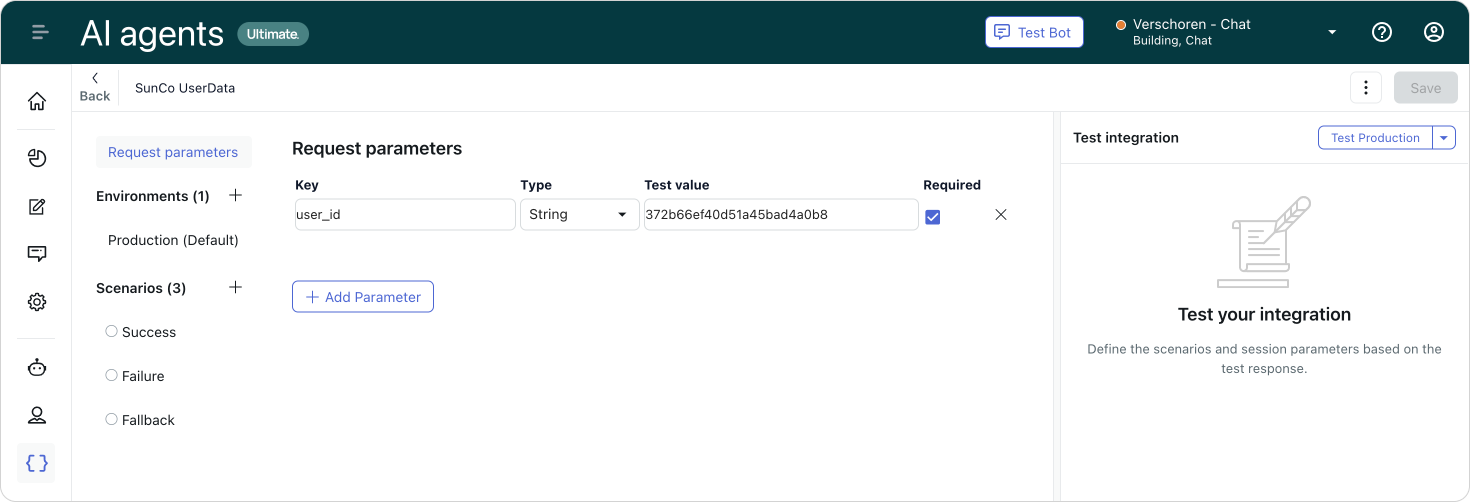
Task: Uncheck the Required checkbox for user_id
Action: point(933,216)
